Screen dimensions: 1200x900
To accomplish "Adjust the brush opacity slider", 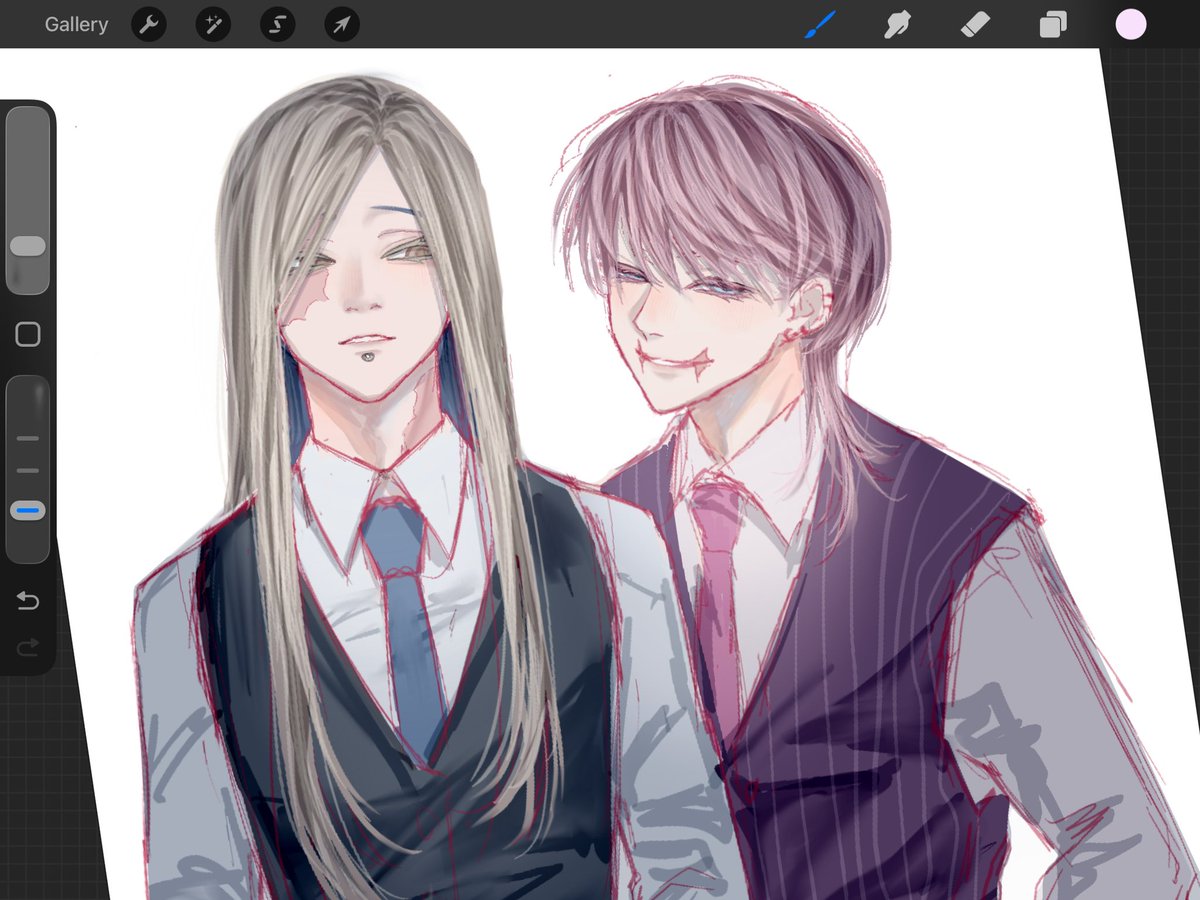I will click(x=28, y=469).
